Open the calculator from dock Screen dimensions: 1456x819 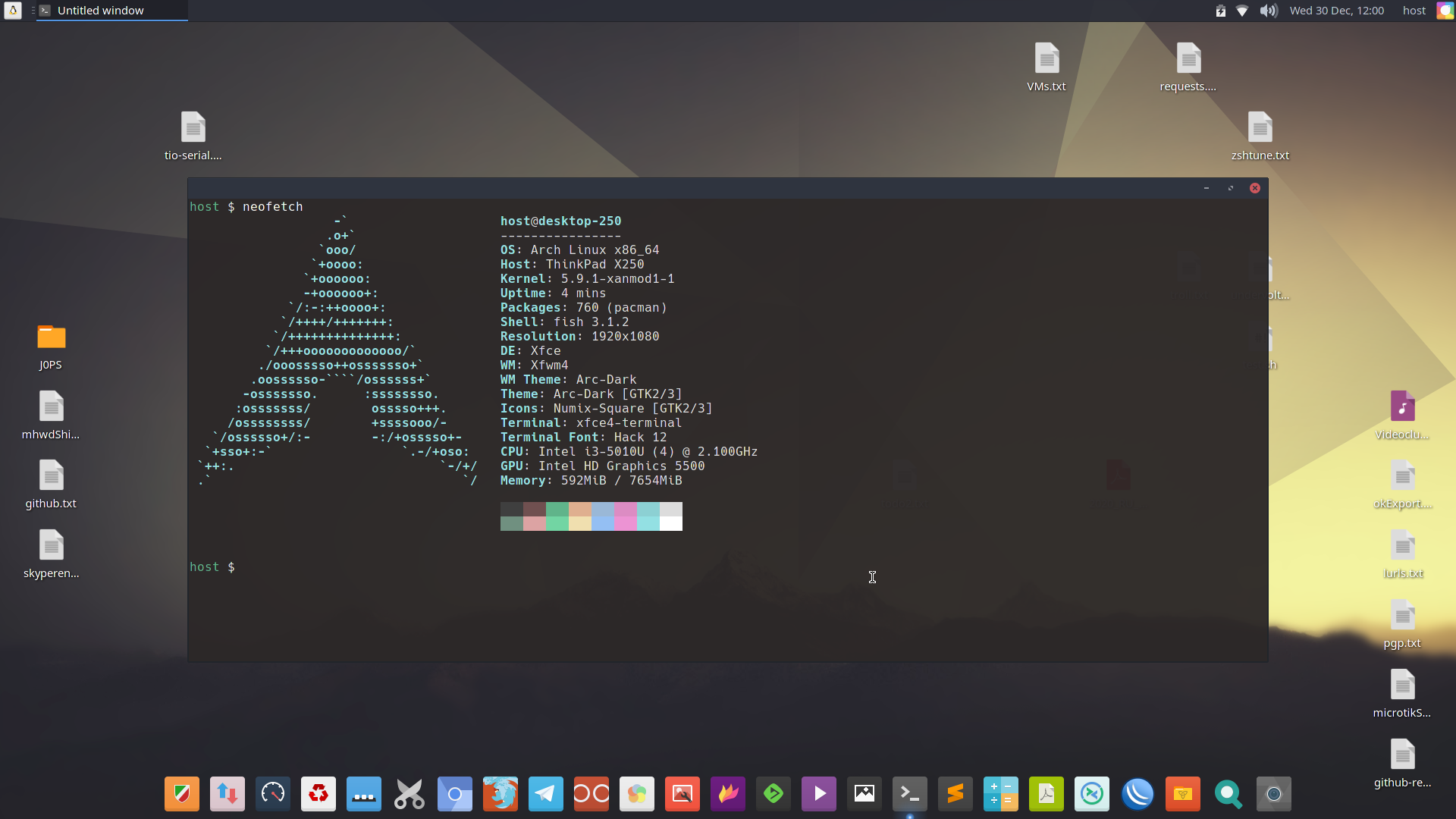coord(1001,794)
